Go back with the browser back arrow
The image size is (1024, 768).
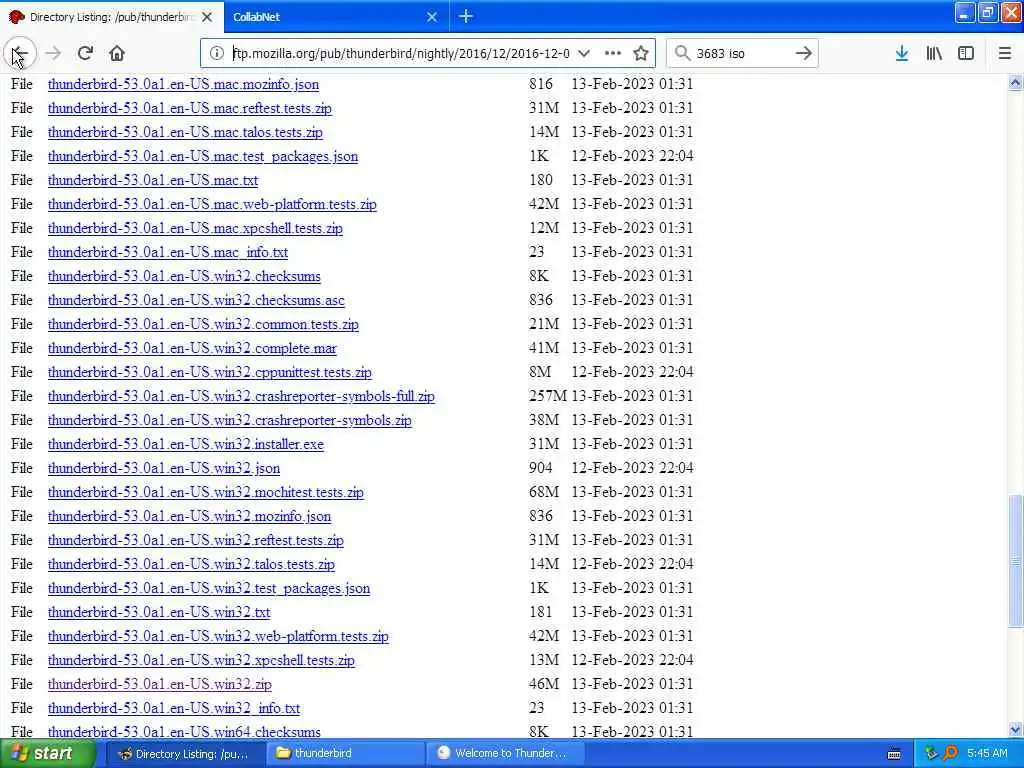20,53
